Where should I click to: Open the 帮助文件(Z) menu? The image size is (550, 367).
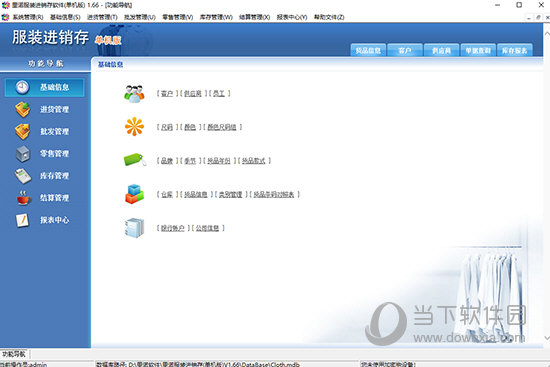(x=329, y=17)
